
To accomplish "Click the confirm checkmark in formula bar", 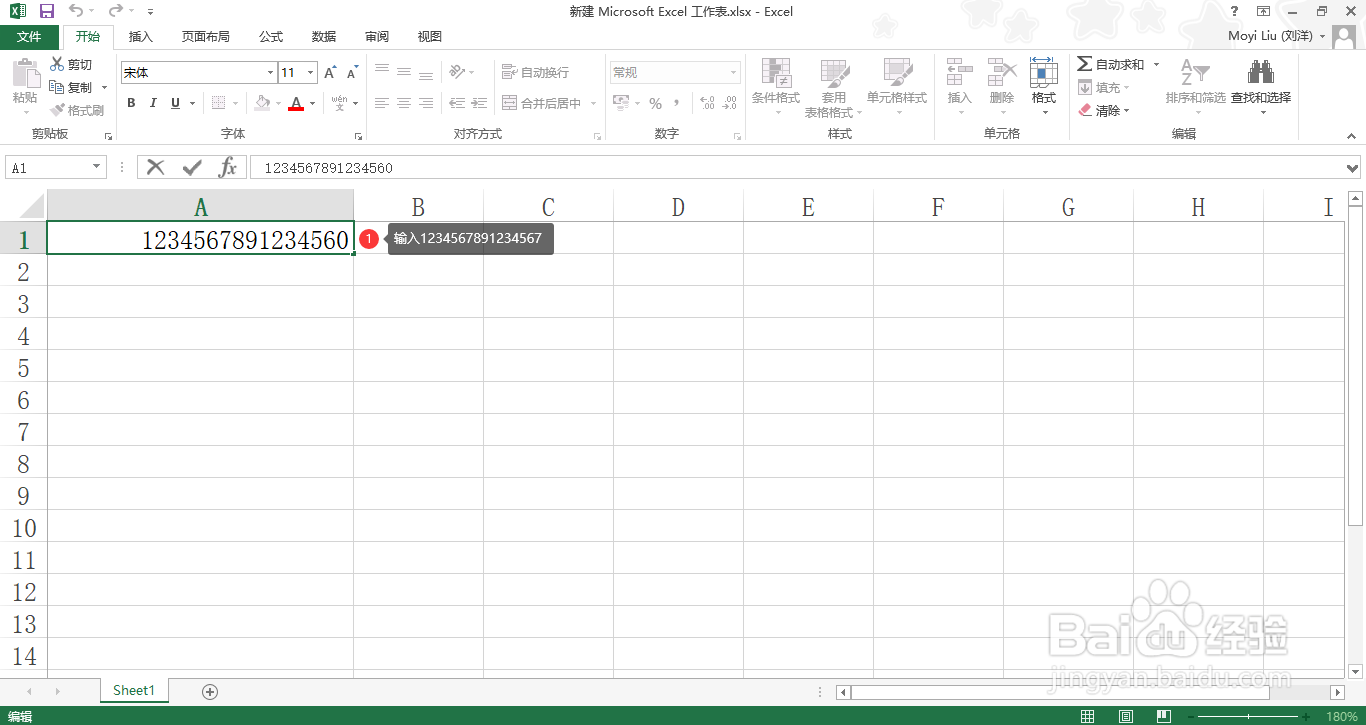I will point(191,167).
